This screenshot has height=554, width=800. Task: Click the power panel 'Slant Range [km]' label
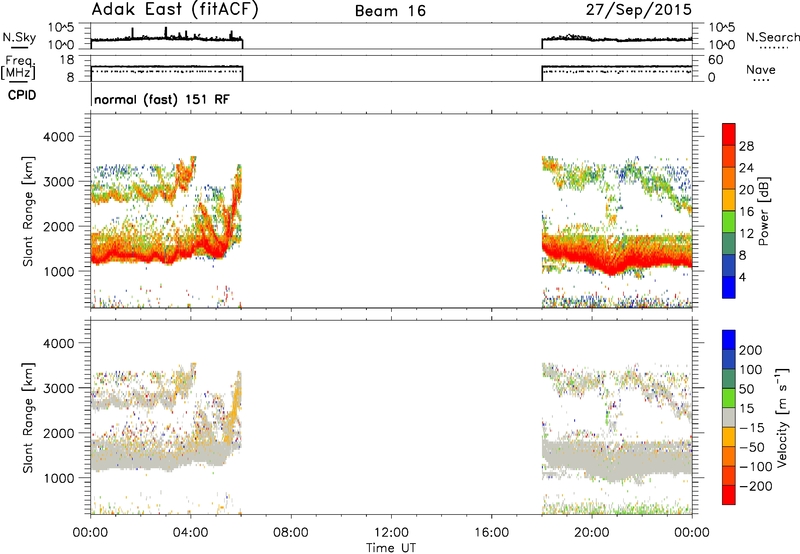(28, 211)
